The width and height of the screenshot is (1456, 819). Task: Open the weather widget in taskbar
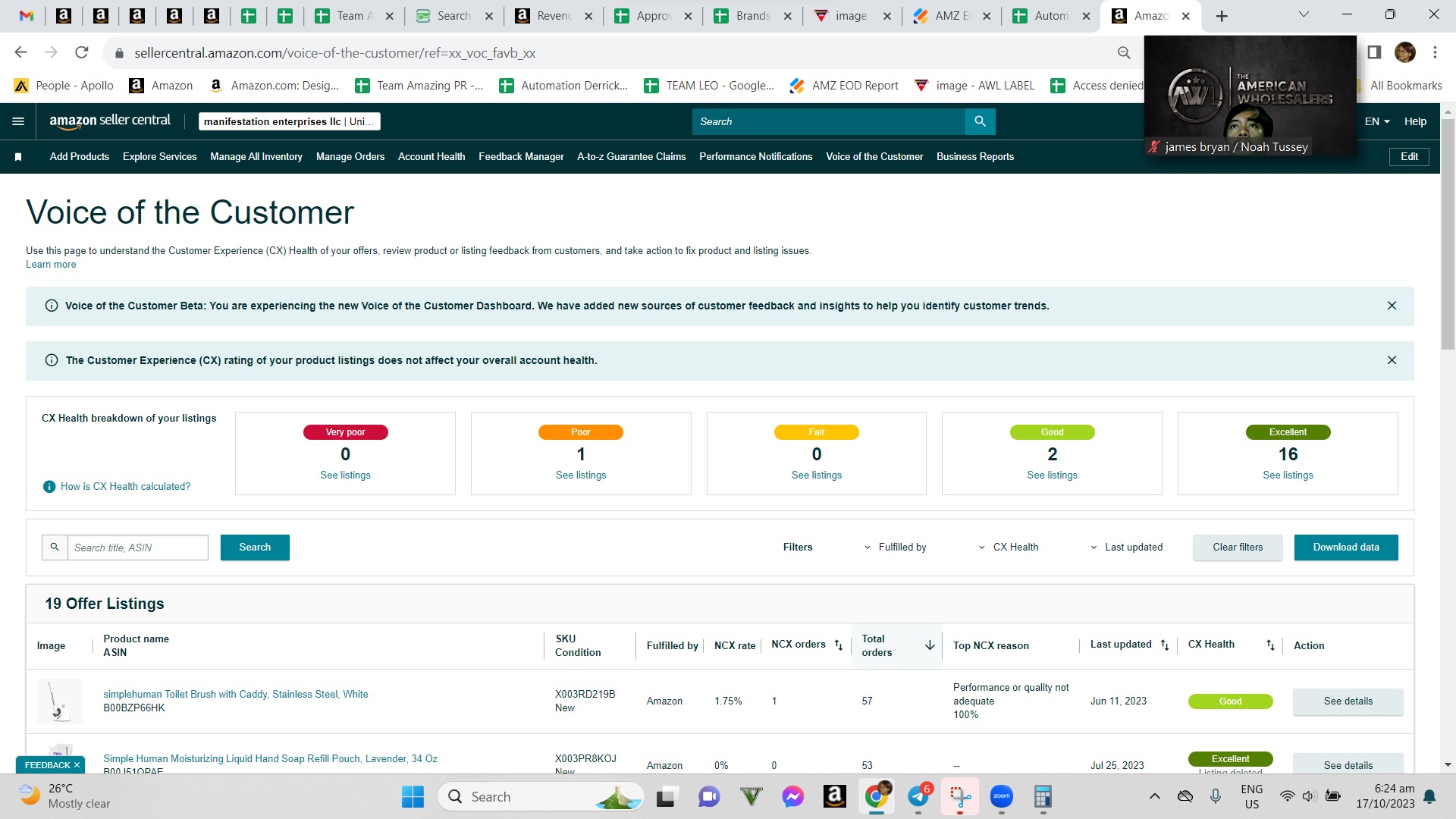pyautogui.click(x=65, y=796)
